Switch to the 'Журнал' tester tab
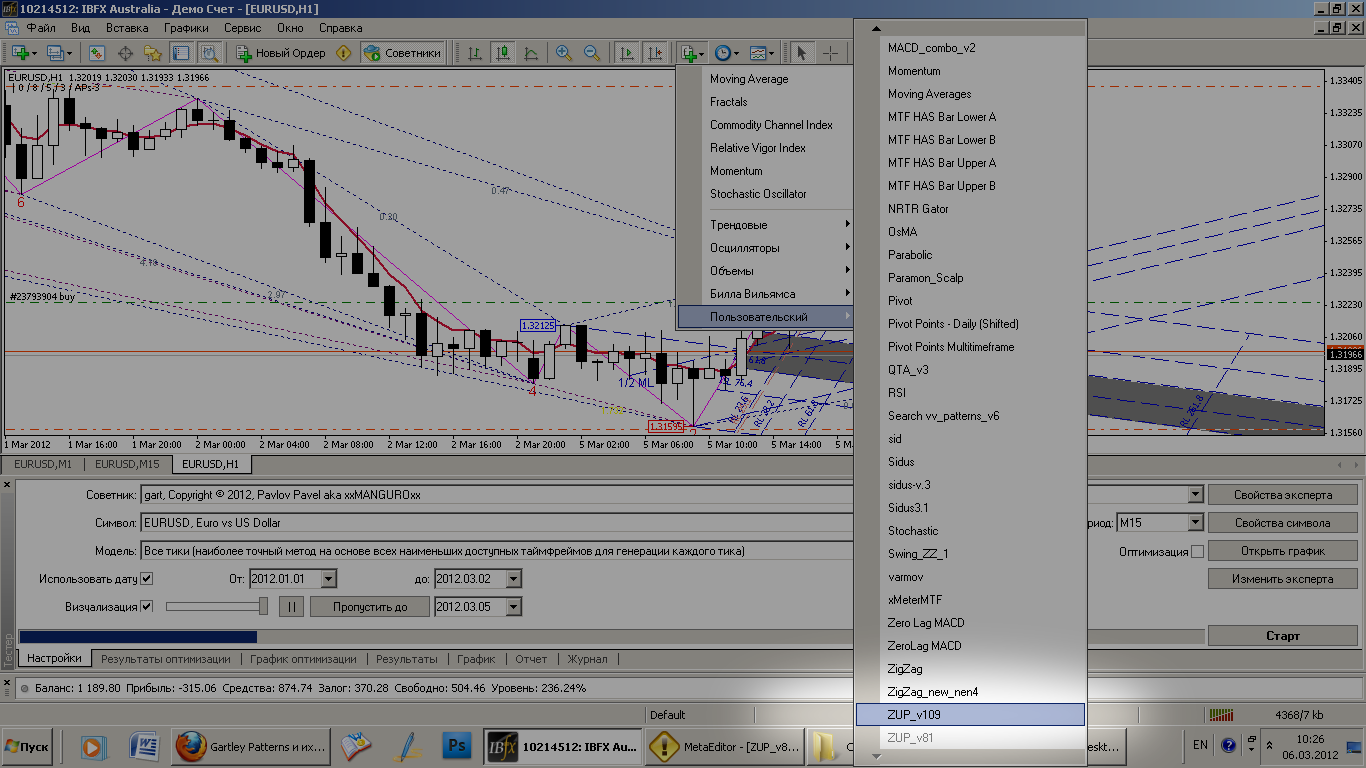 point(587,659)
